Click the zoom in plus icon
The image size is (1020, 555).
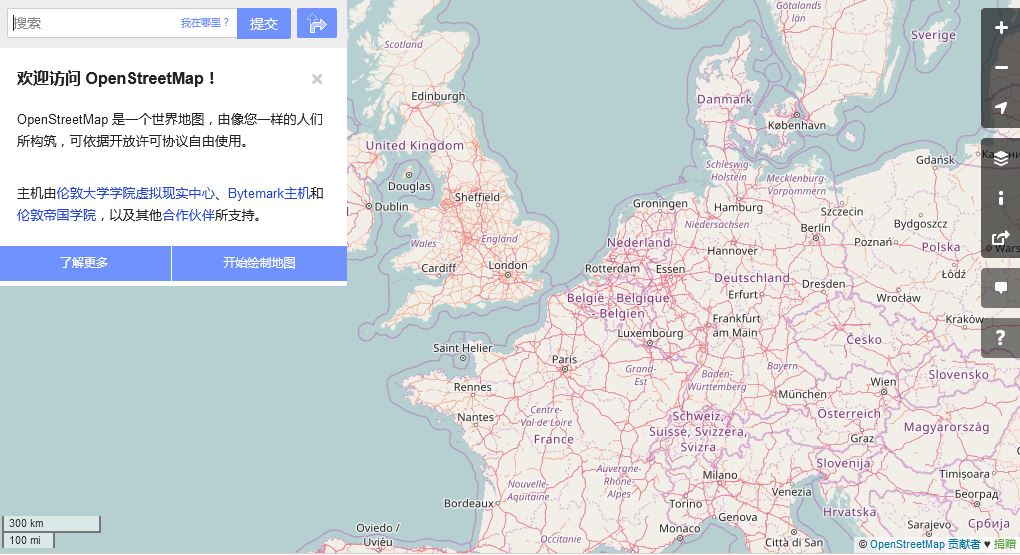coord(1000,28)
